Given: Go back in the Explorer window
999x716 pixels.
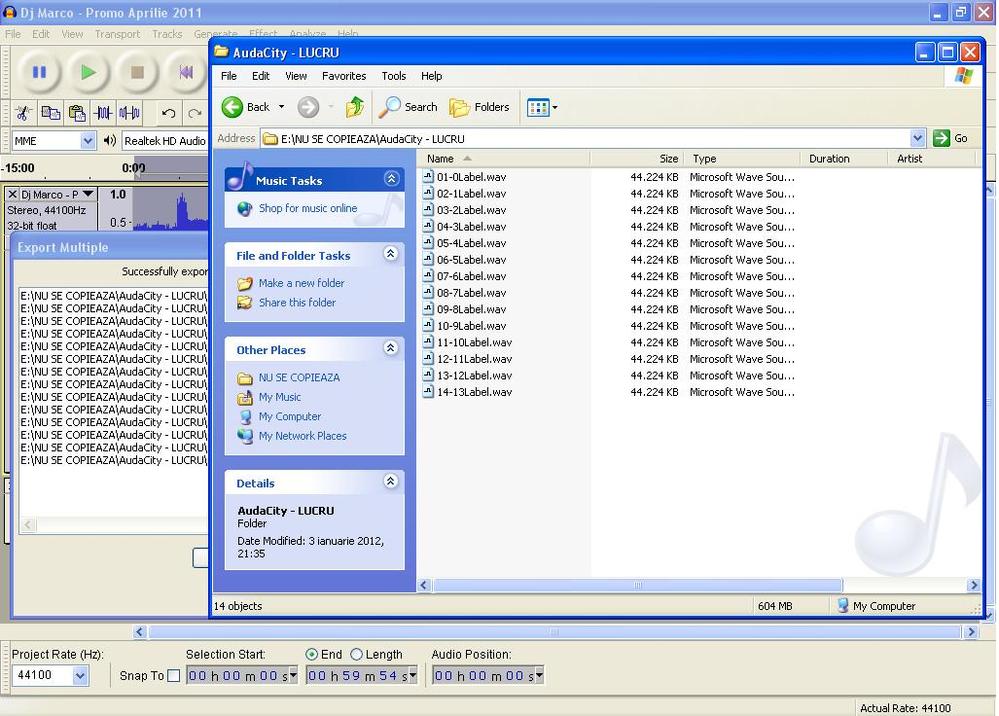Looking at the screenshot, I should click(246, 107).
